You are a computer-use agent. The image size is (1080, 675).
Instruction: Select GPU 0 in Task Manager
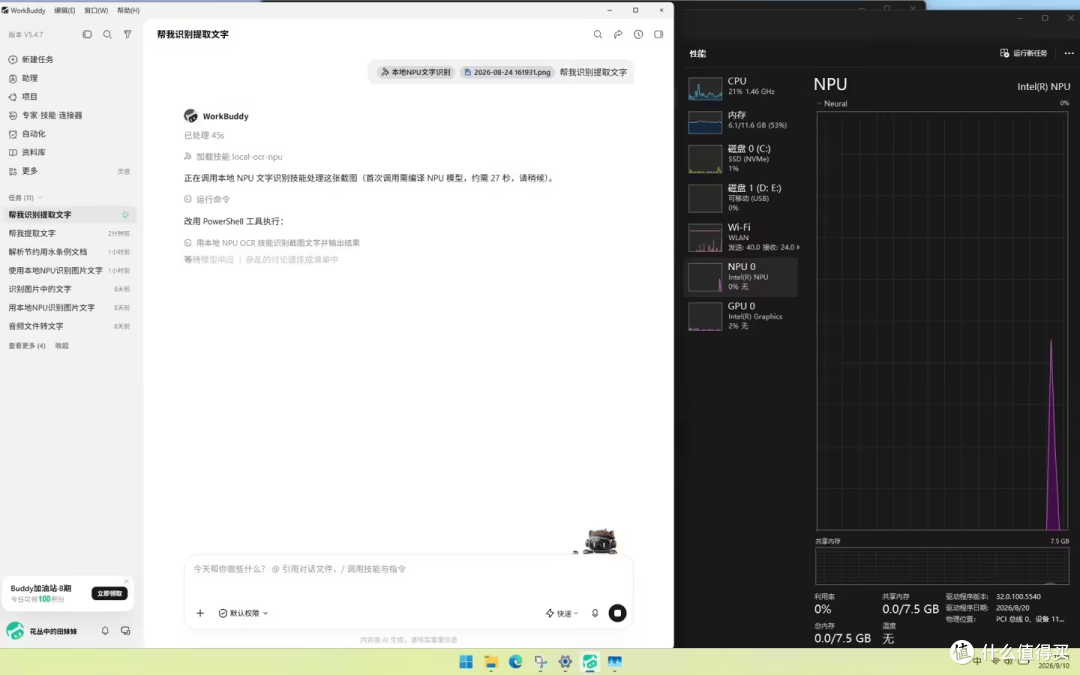[x=742, y=316]
